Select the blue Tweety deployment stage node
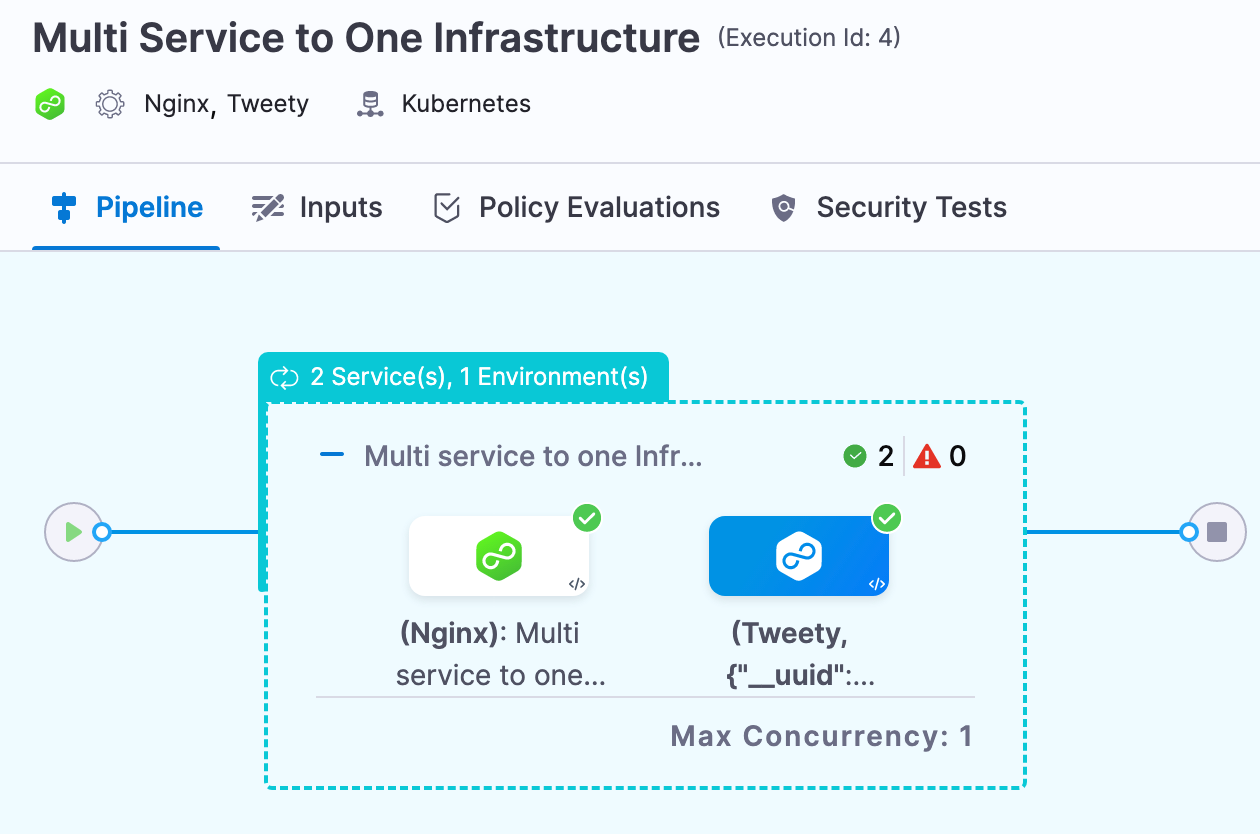1260x834 pixels. click(798, 556)
